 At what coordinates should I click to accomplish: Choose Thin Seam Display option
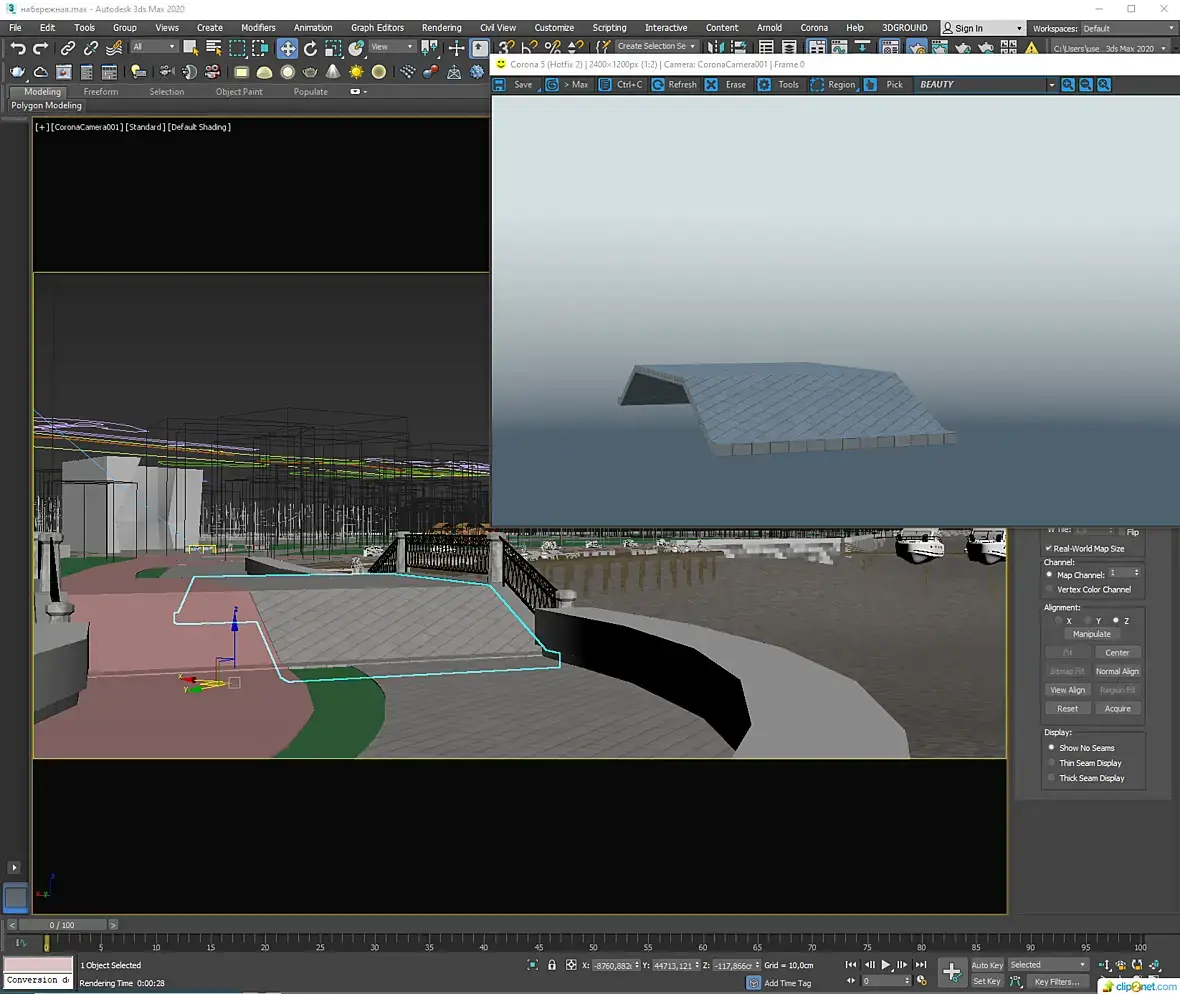[x=1051, y=763]
